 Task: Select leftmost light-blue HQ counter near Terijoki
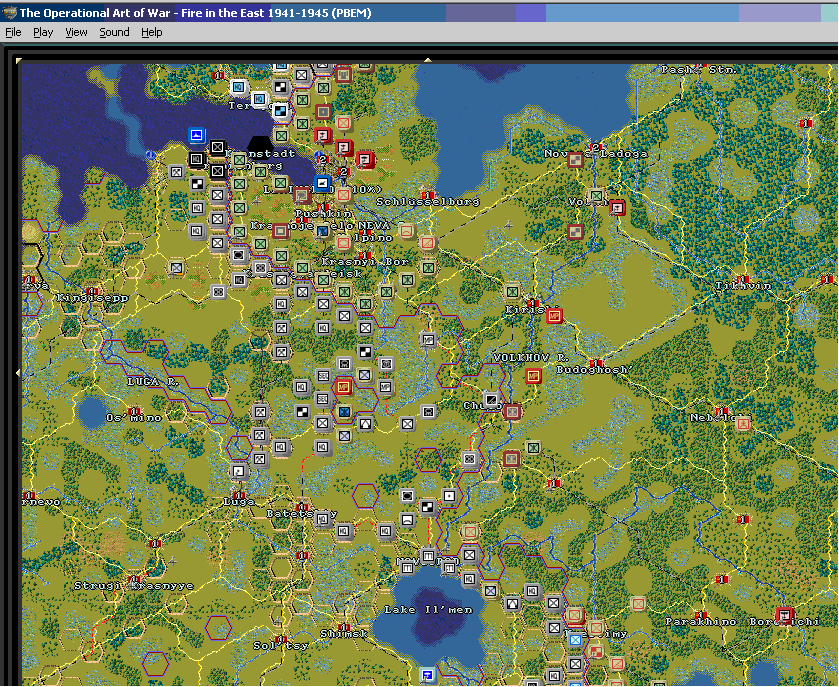pos(238,87)
